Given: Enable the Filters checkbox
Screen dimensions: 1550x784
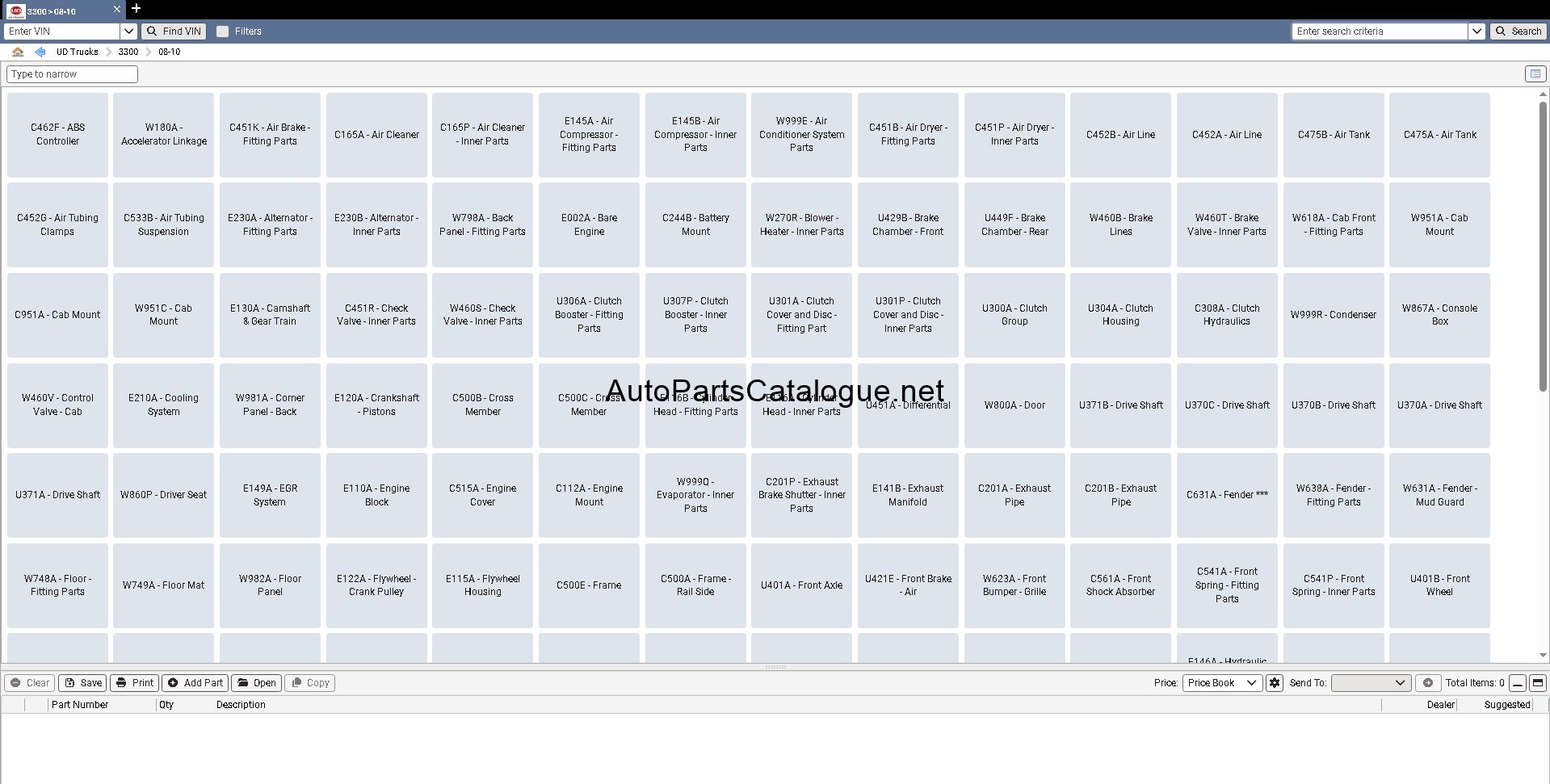Looking at the screenshot, I should coord(223,31).
